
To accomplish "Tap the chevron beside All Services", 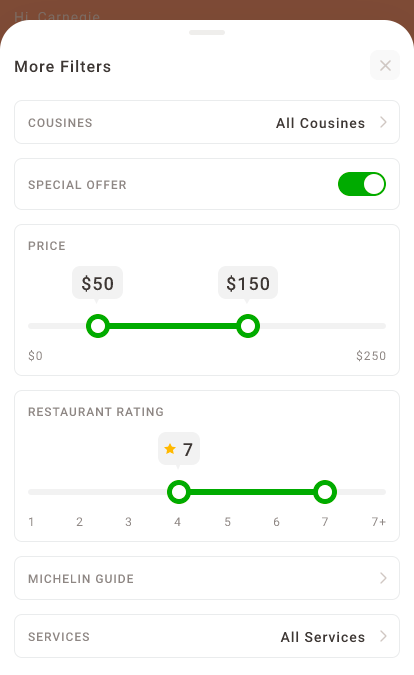I will (x=383, y=636).
